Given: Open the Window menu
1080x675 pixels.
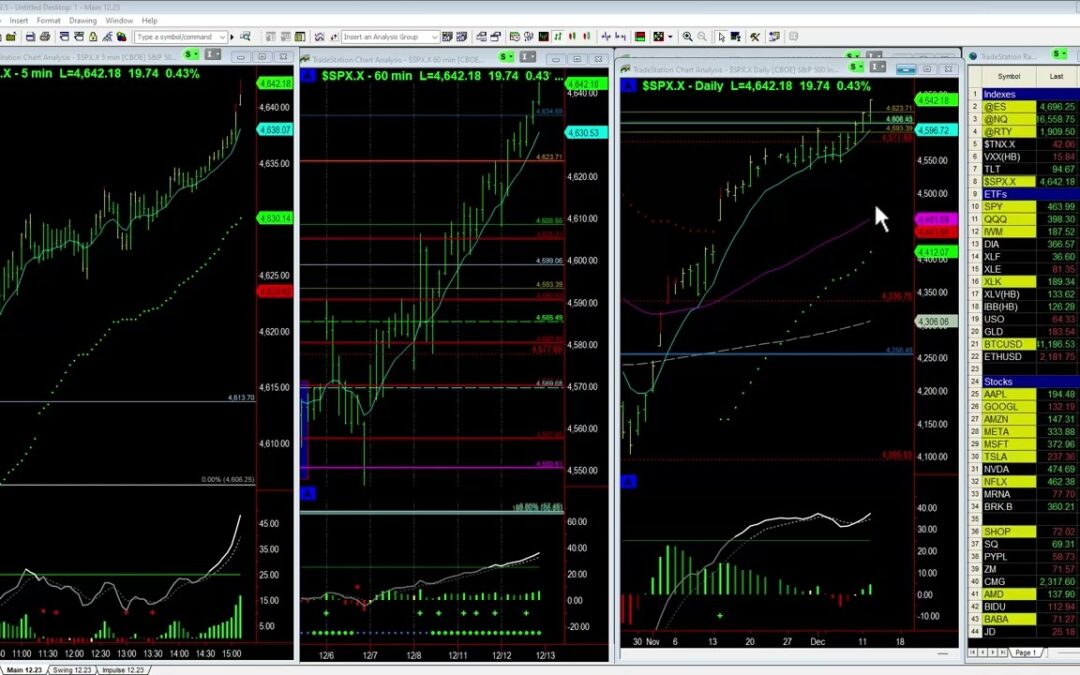Looking at the screenshot, I should pos(119,20).
